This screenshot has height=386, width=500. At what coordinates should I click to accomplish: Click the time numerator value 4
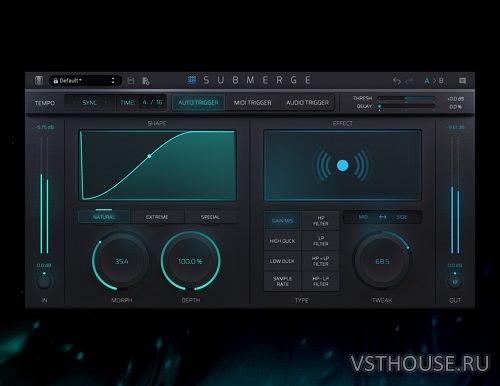click(x=144, y=102)
